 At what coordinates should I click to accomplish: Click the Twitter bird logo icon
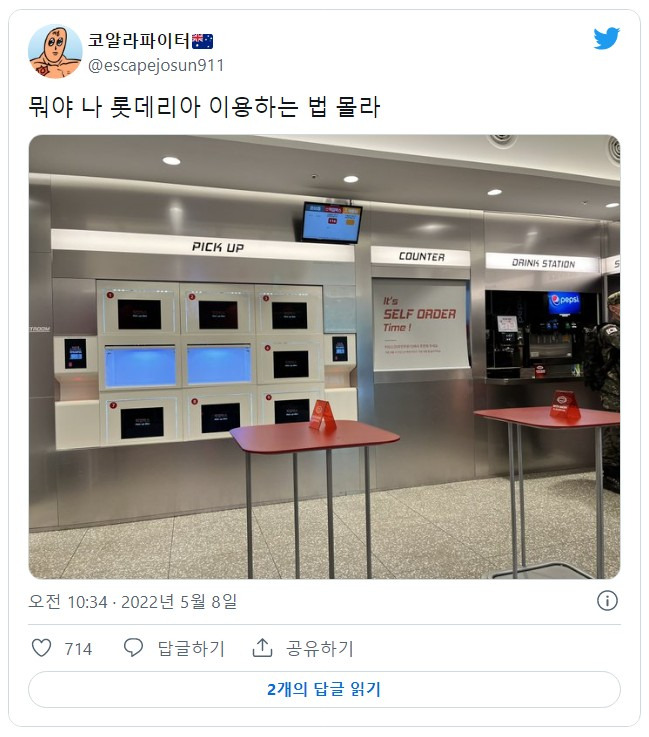pyautogui.click(x=606, y=39)
